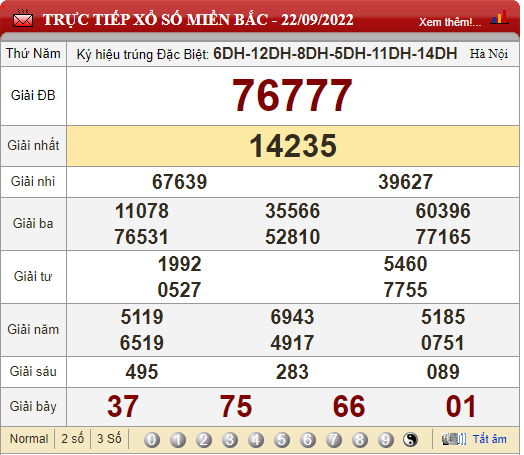This screenshot has height=455, width=524.
Task: Select digit filter ball 0
Action: click(x=152, y=440)
